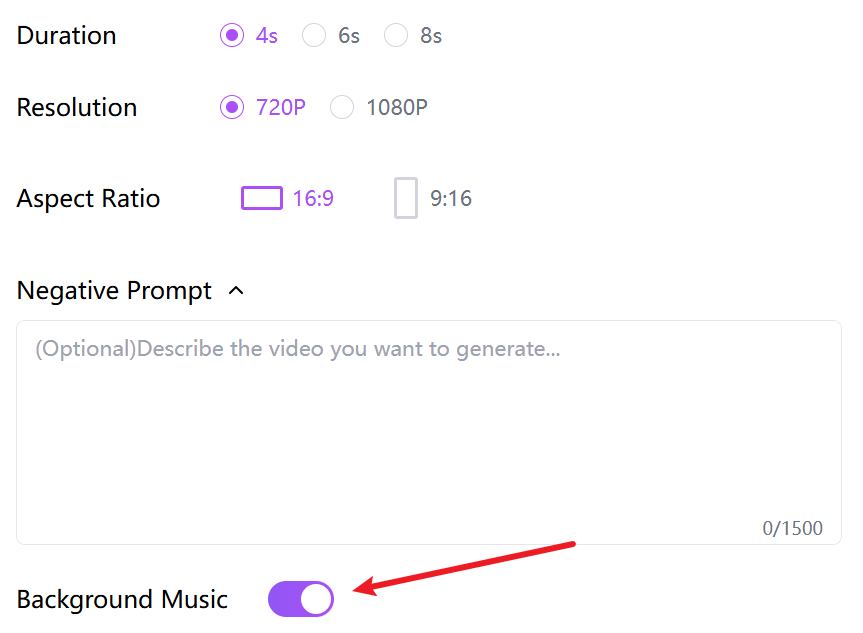The height and width of the screenshot is (633, 863).
Task: Click the 0/1500 character counter
Action: pyautogui.click(x=792, y=528)
